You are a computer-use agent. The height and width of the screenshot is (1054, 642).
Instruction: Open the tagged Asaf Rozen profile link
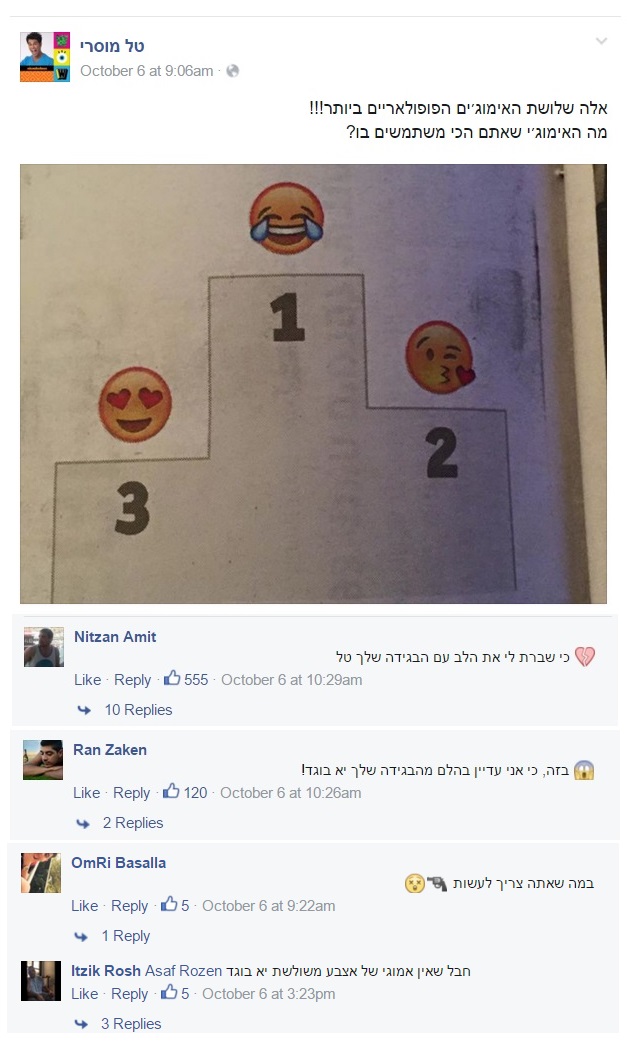pos(184,971)
